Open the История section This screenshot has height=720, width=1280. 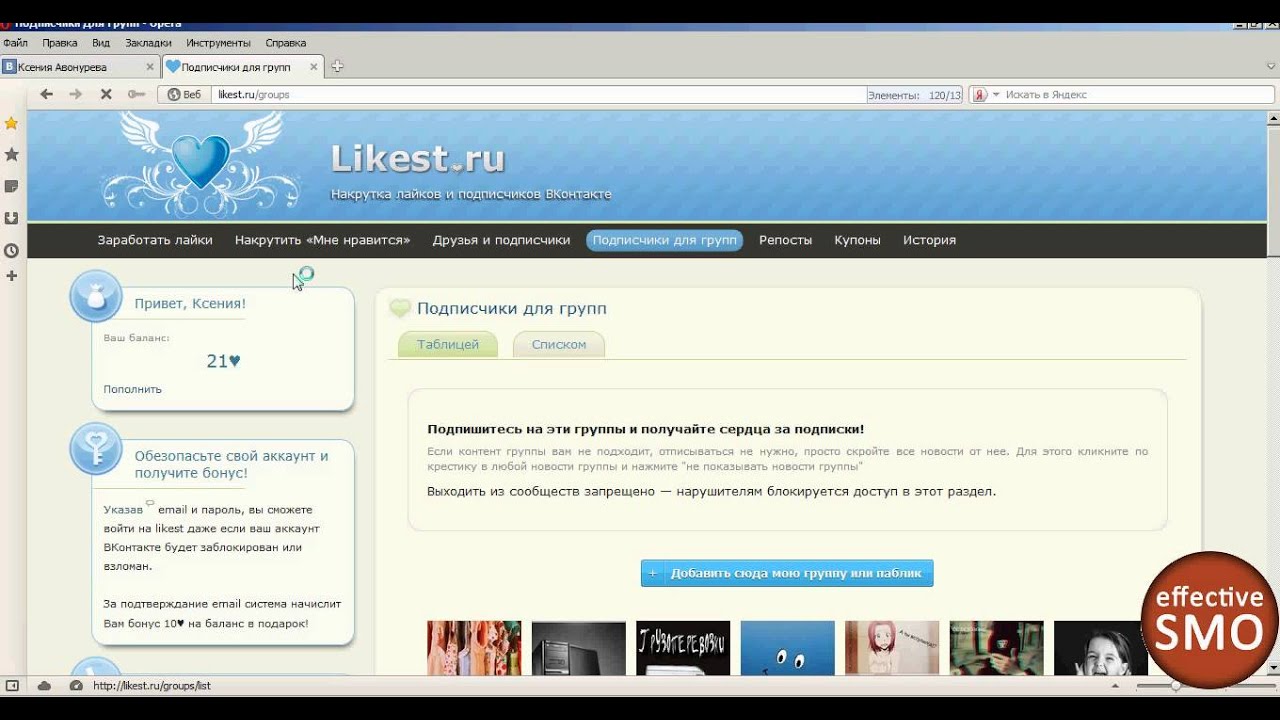[929, 240]
